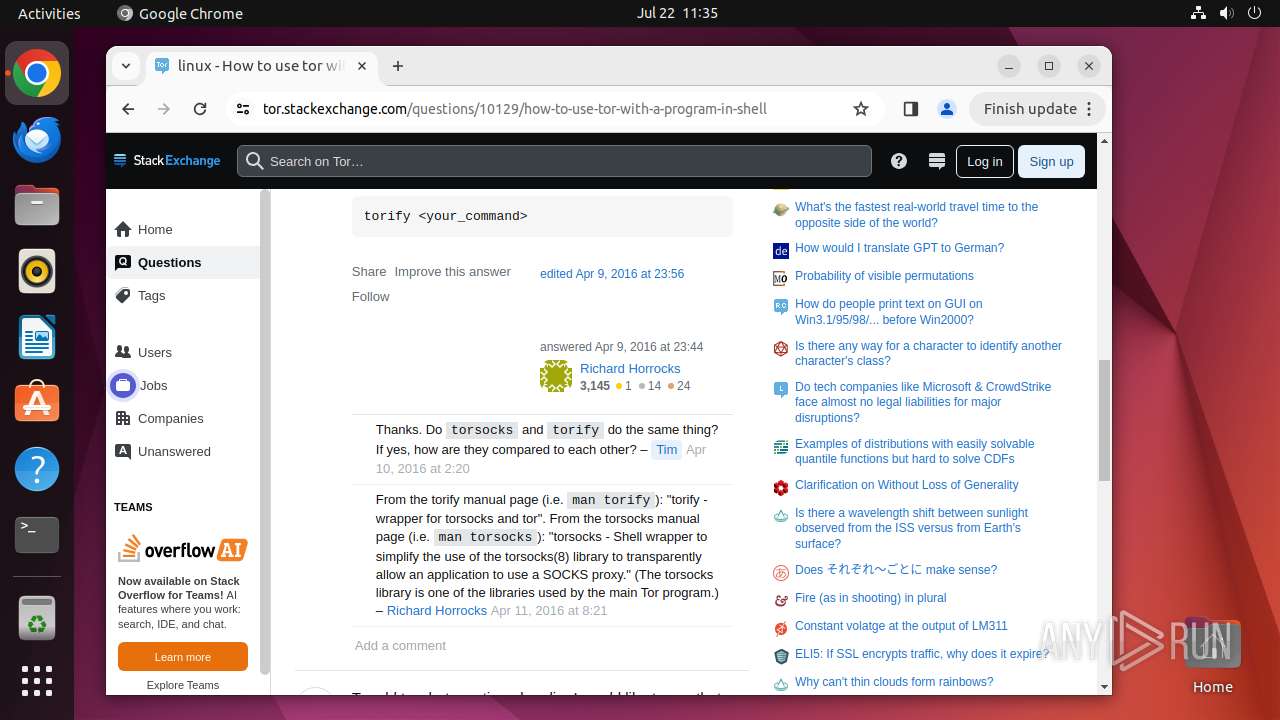Click Improve this answer link
Screen dimensions: 1280x720
tap(452, 271)
